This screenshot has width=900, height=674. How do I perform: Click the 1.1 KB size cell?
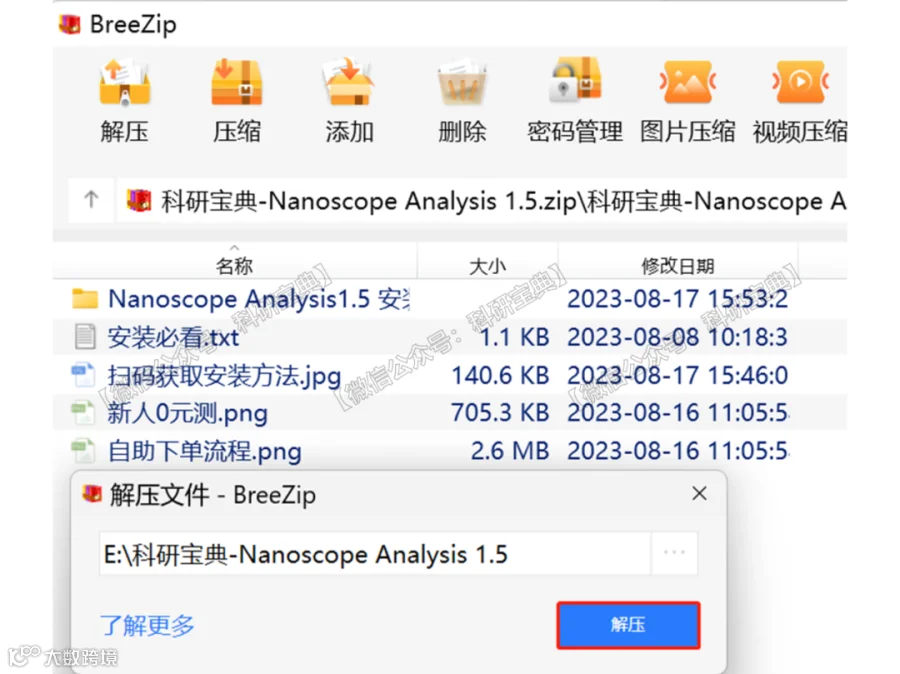(x=514, y=338)
